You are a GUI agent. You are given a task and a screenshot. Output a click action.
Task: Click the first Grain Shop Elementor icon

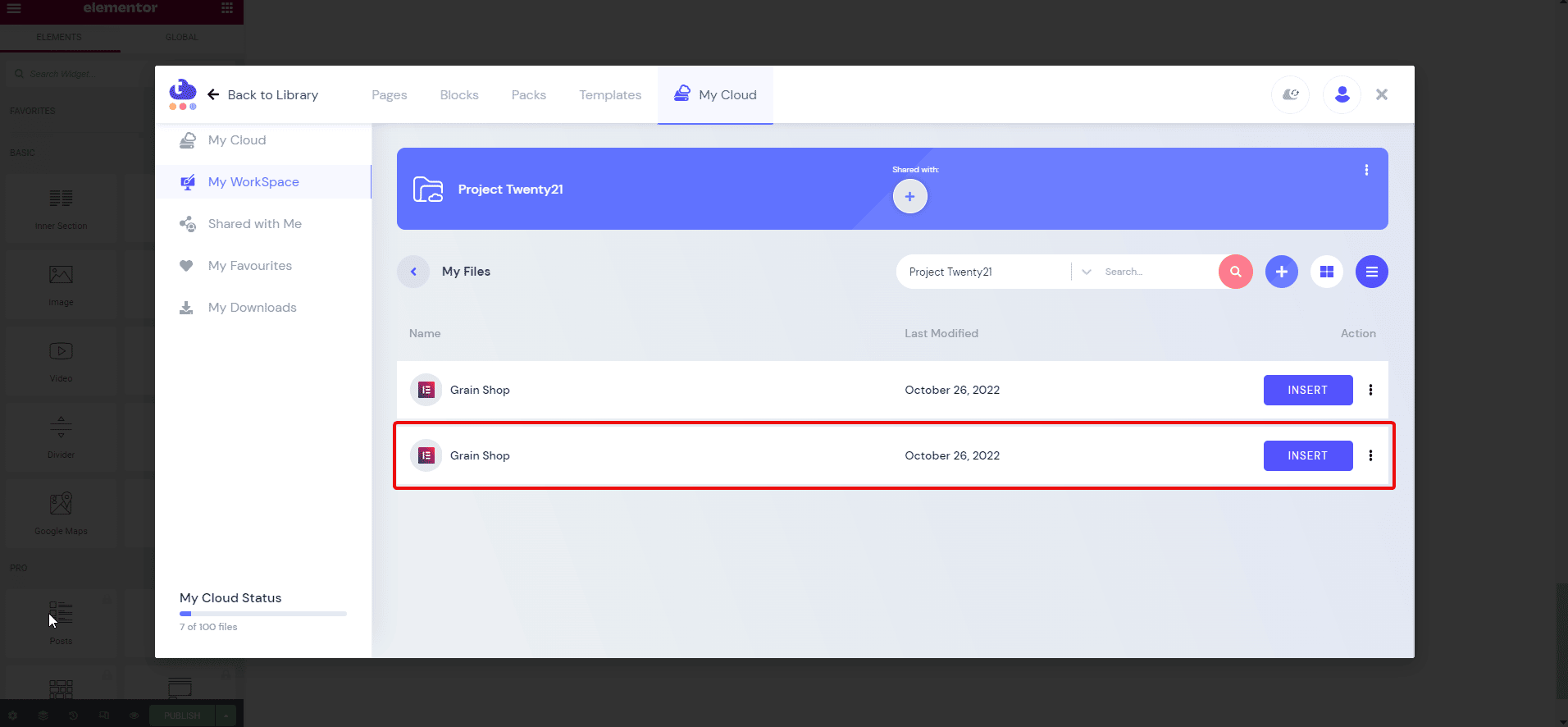pyautogui.click(x=426, y=390)
